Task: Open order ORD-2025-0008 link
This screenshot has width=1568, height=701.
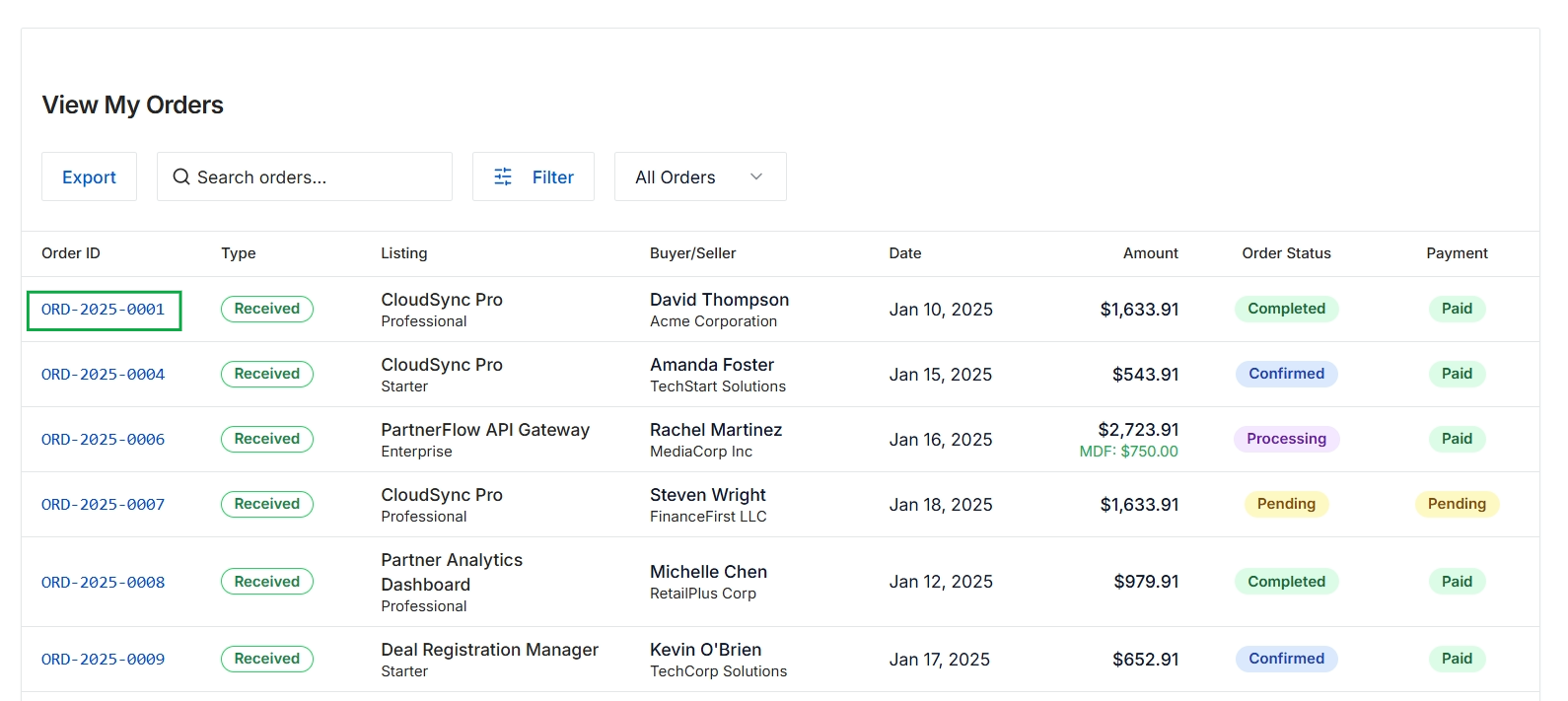Action: point(104,583)
